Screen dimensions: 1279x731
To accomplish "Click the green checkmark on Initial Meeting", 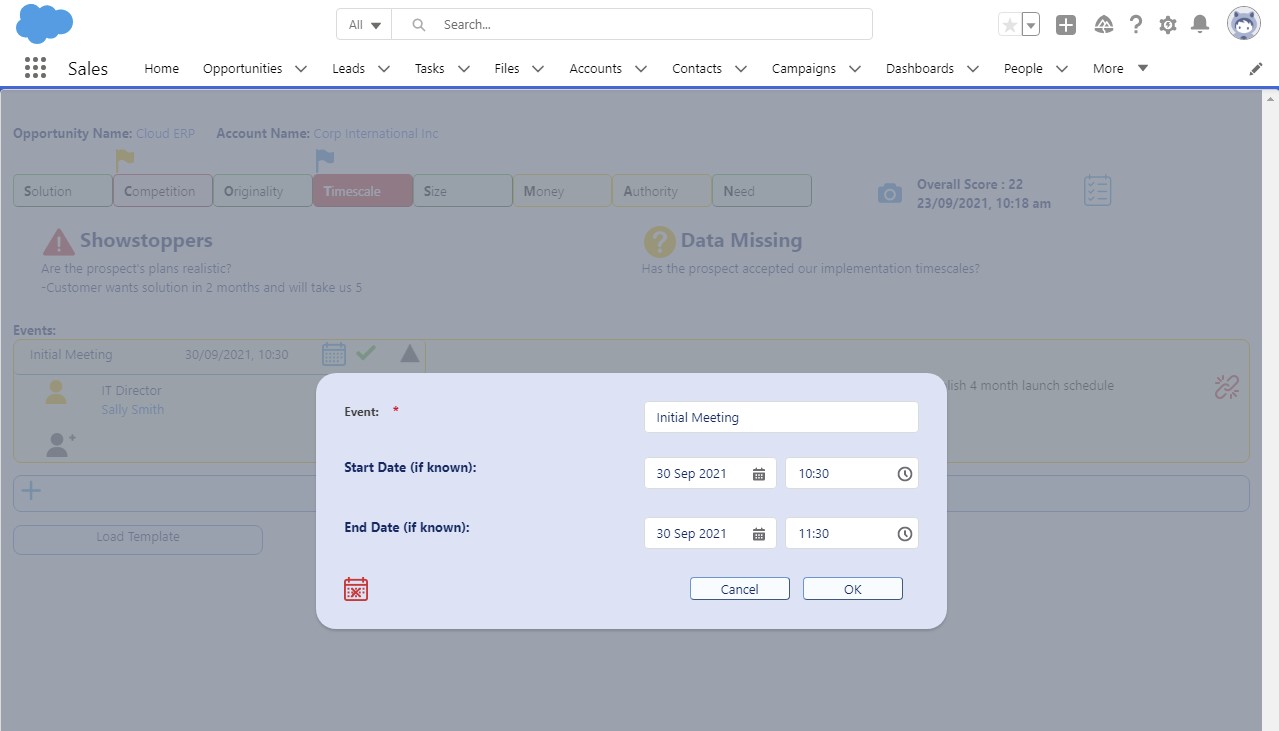I will [x=366, y=353].
